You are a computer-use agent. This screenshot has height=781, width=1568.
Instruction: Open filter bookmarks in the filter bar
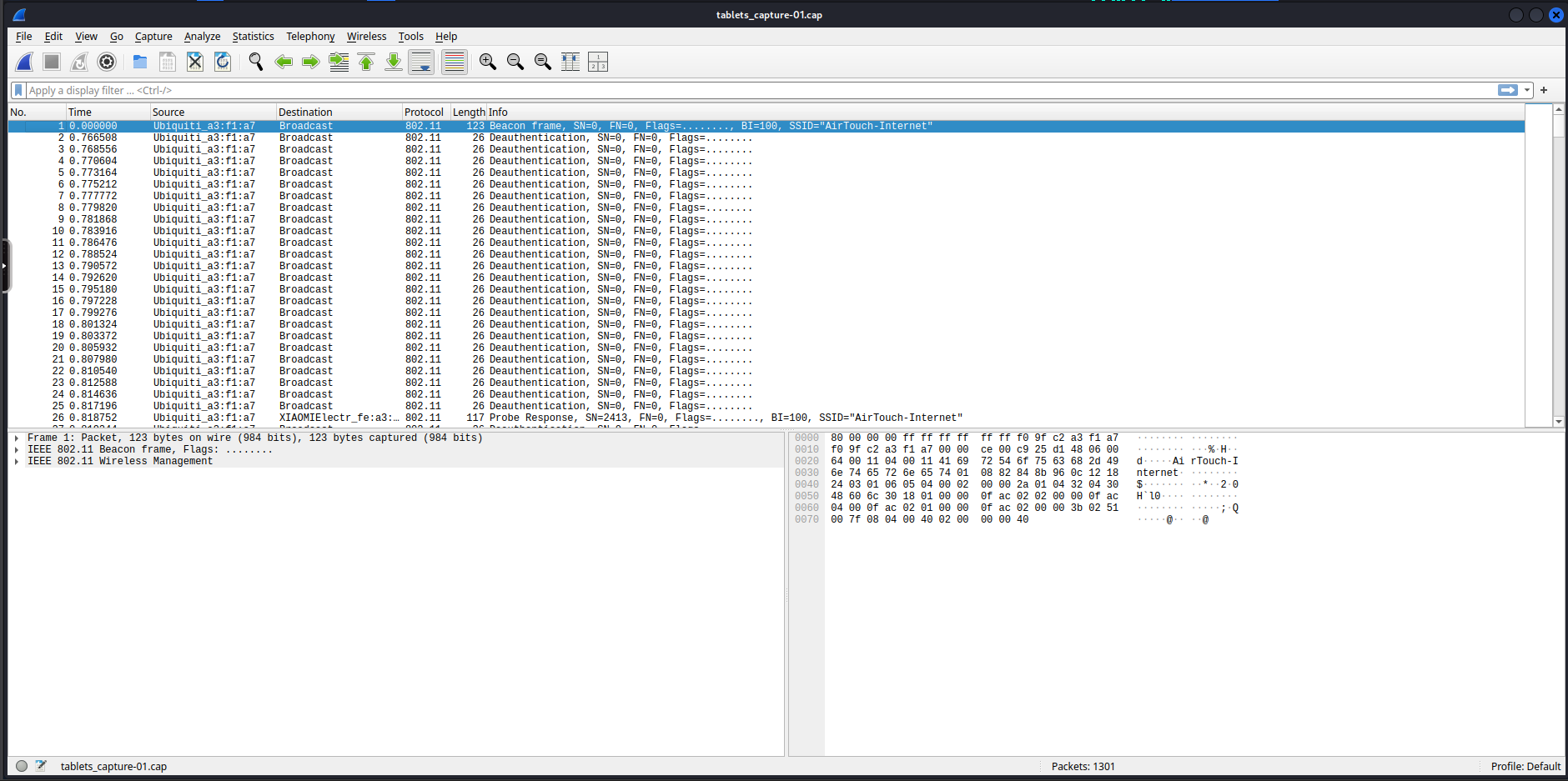tap(18, 90)
